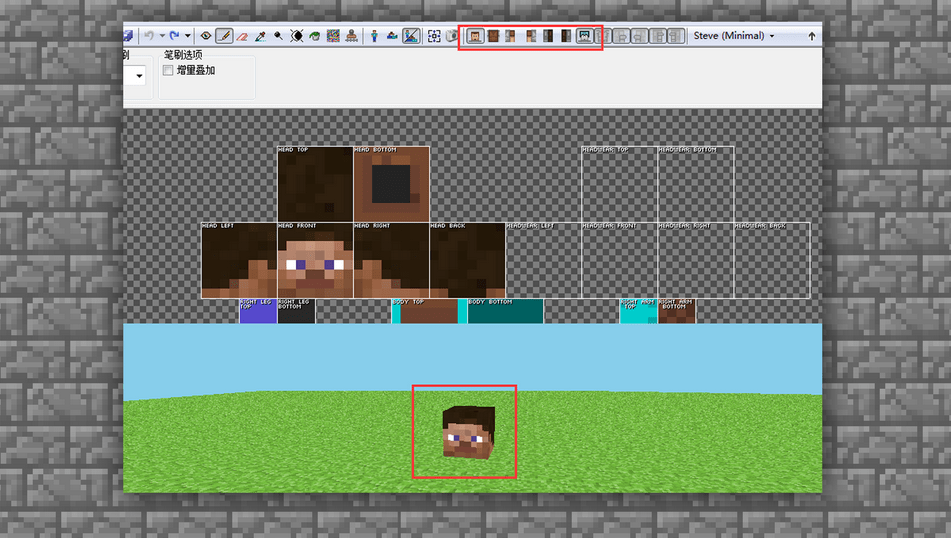Toggle right arm part visibility
951x538 pixels.
[x=531, y=36]
